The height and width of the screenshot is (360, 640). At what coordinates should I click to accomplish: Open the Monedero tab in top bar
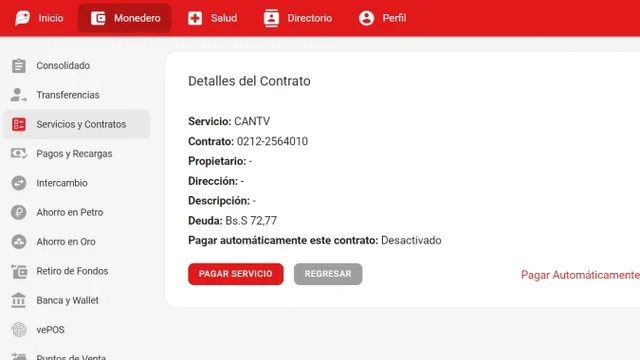pyautogui.click(x=125, y=18)
